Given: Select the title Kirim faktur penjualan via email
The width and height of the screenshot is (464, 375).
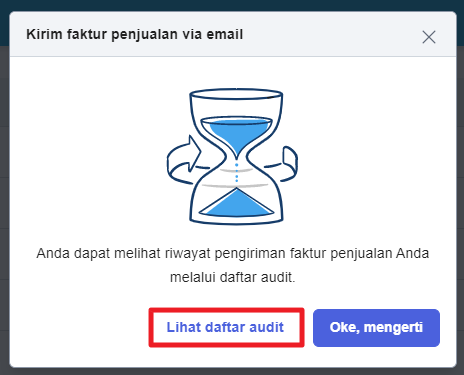Looking at the screenshot, I should pos(134,34).
